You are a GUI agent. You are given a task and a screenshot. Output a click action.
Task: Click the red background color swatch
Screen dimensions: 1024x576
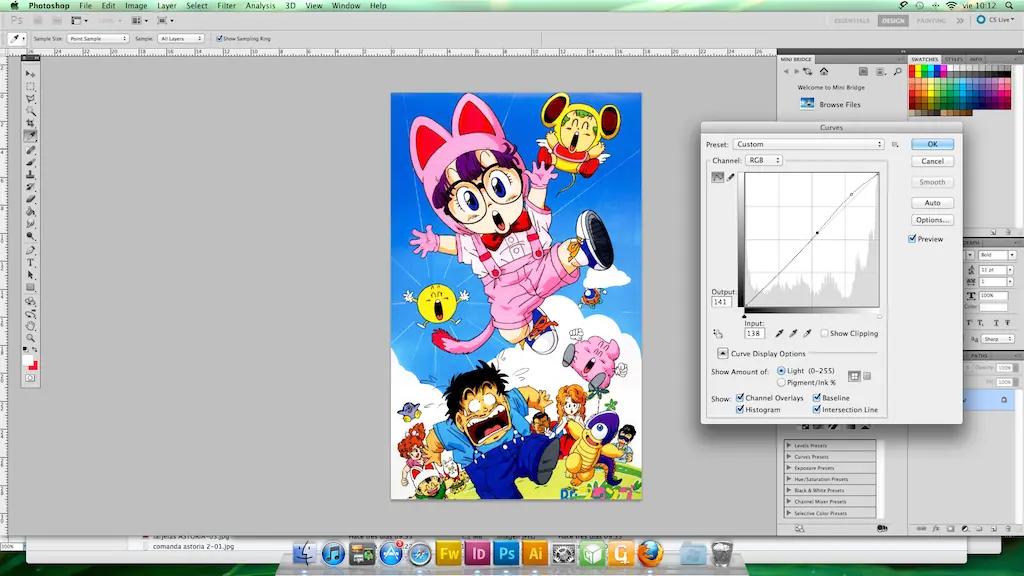point(33,366)
